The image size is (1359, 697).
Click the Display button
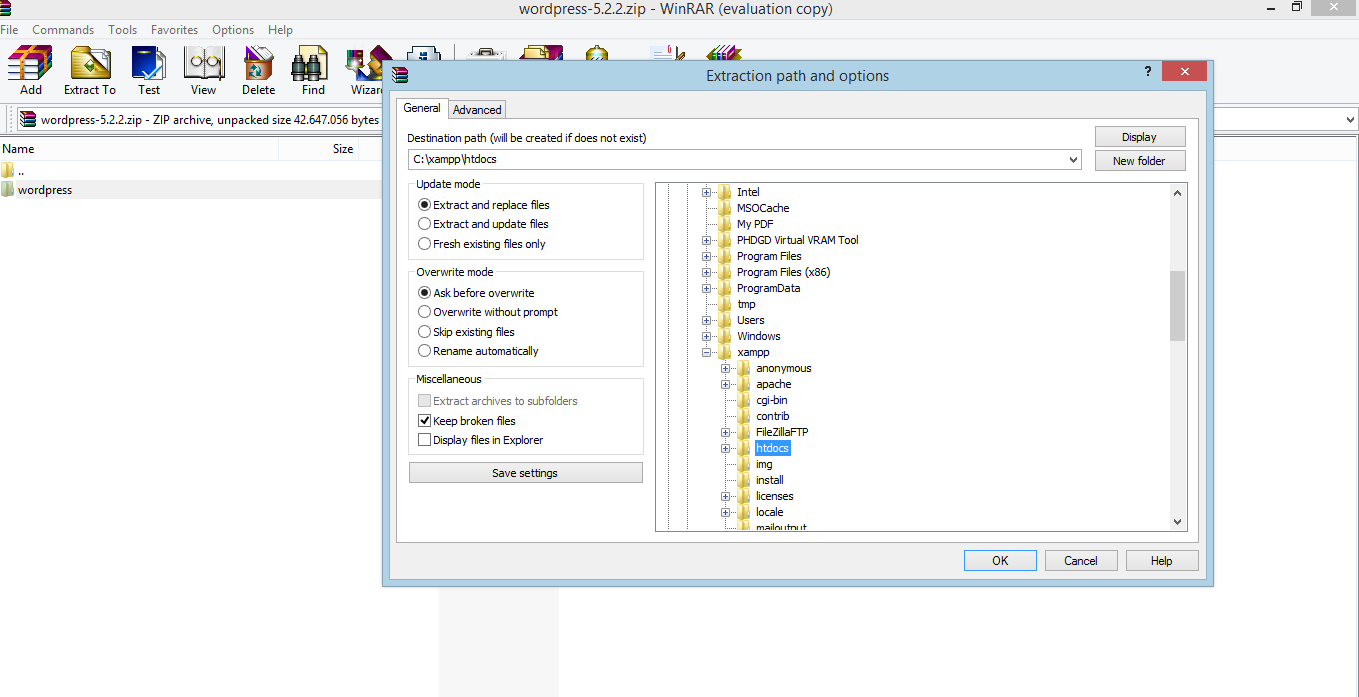pos(1139,137)
